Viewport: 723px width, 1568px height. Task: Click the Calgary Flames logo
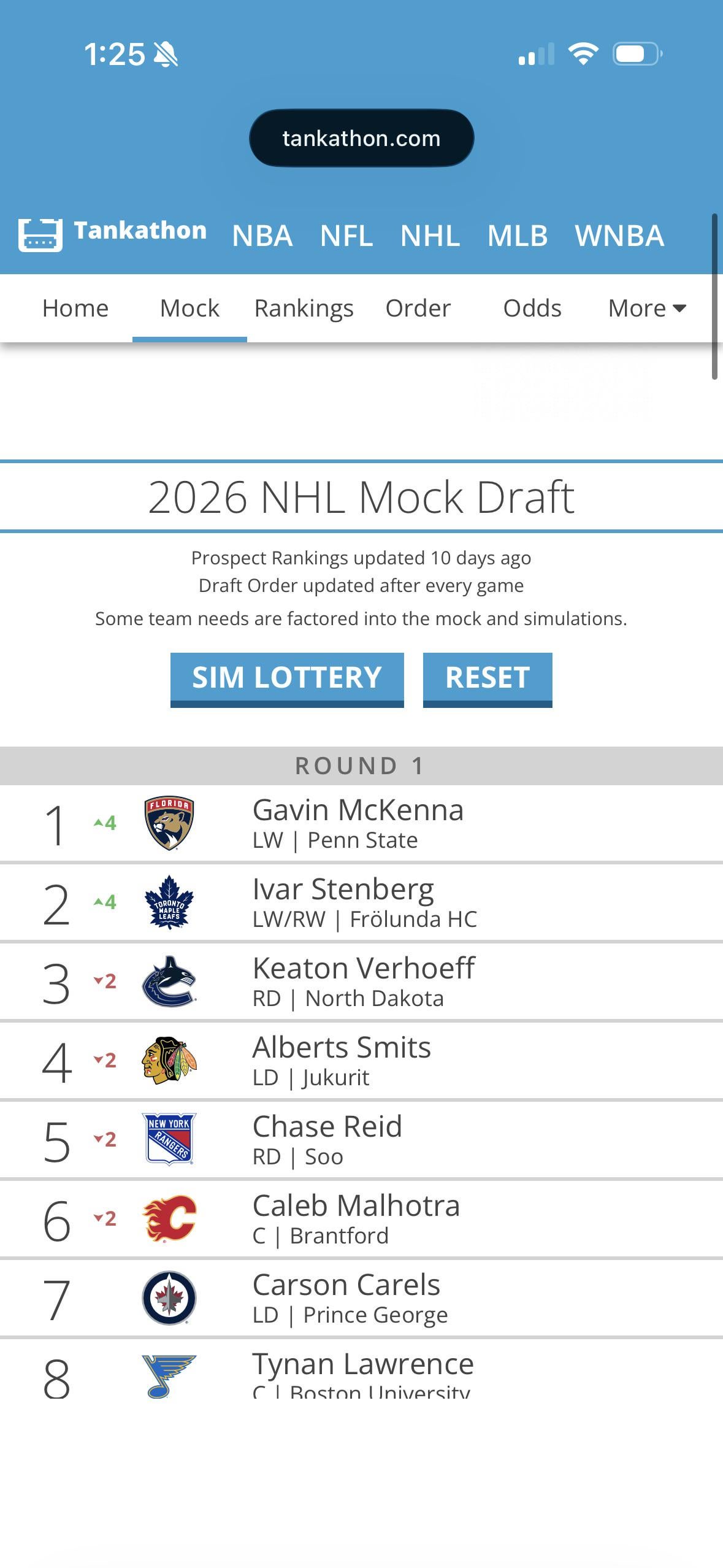pos(169,1218)
